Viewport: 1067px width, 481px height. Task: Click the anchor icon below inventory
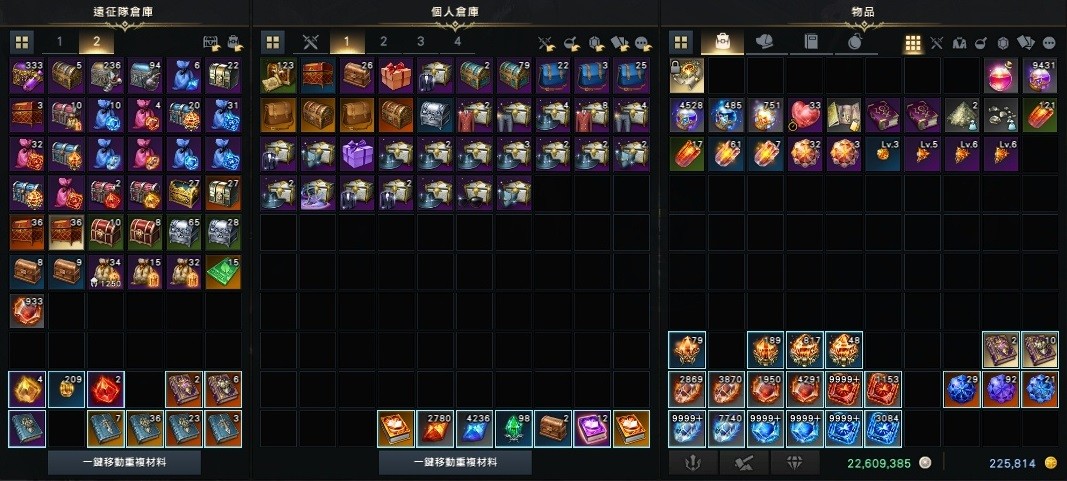(x=691, y=463)
